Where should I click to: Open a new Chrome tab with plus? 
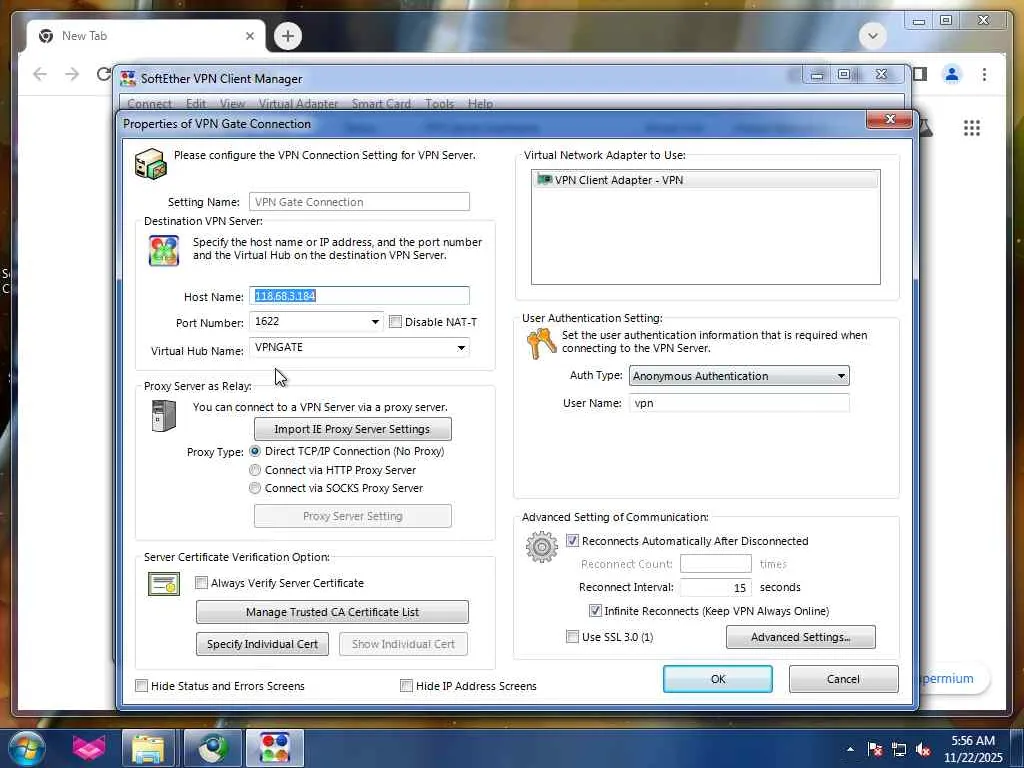pyautogui.click(x=288, y=35)
